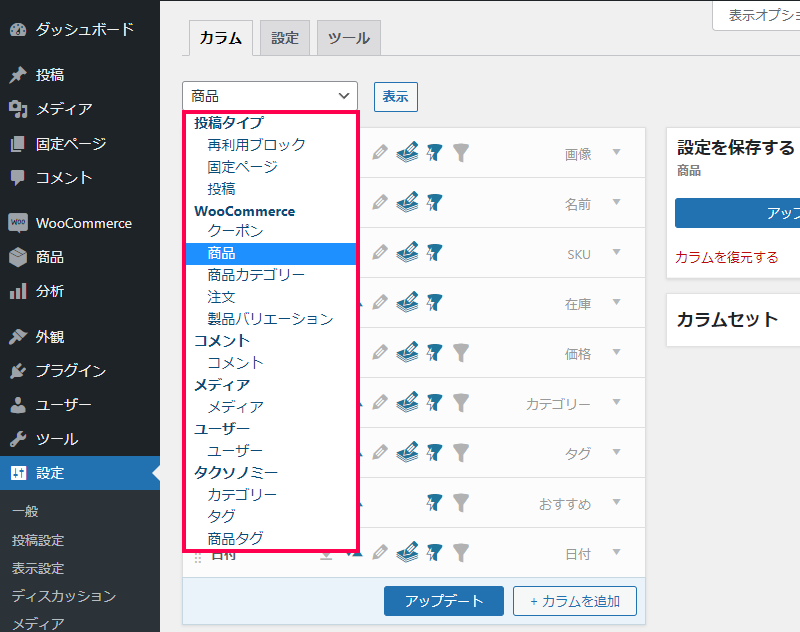Toggle smart filter icon for 画像 column
The width and height of the screenshot is (800, 632).
coord(434,153)
